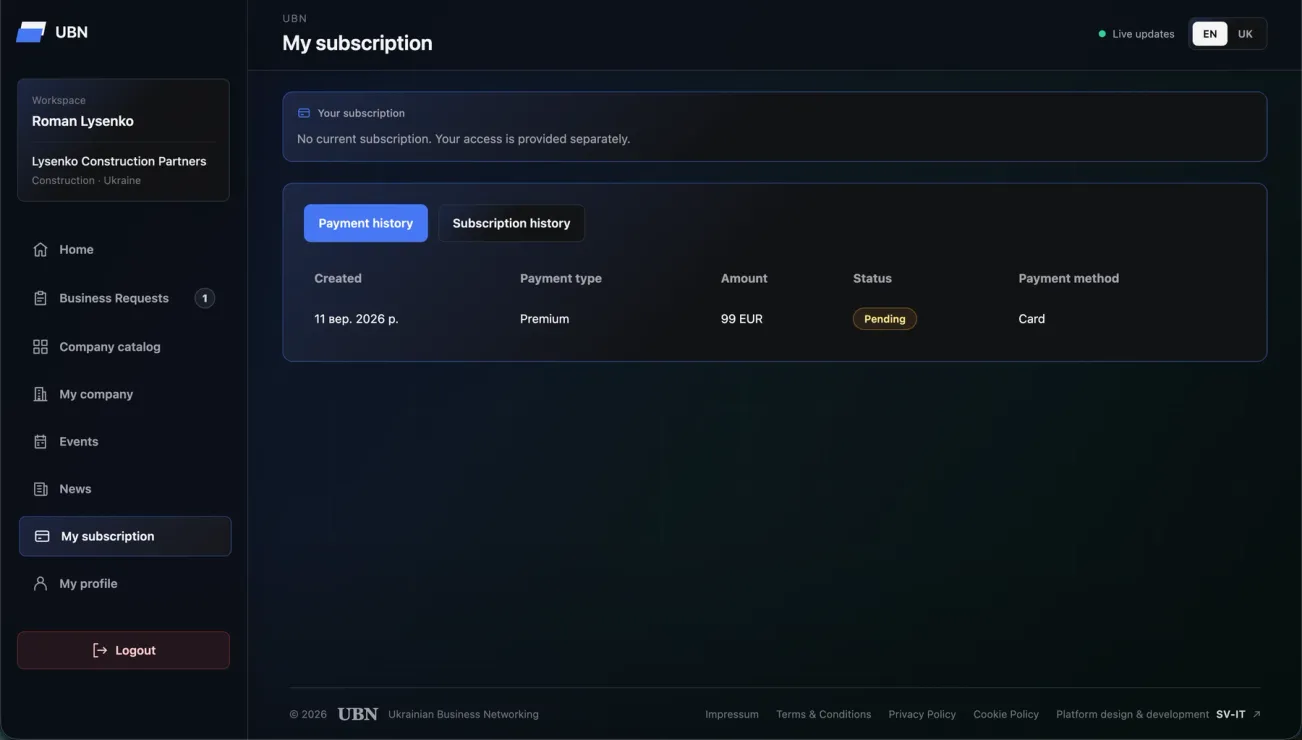The height and width of the screenshot is (740, 1302).
Task: Click the Business Requests clipboard icon
Action: 40,298
